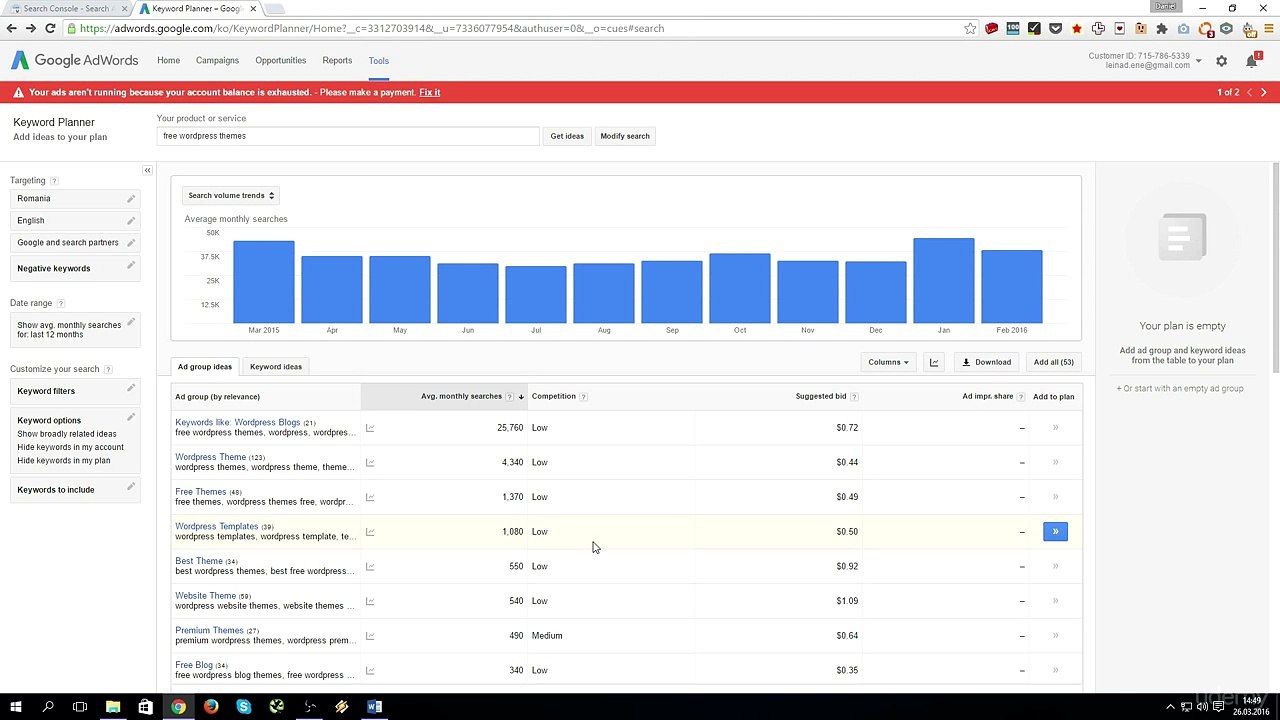Select Ad group ideas tab
The height and width of the screenshot is (720, 1280).
tap(205, 366)
